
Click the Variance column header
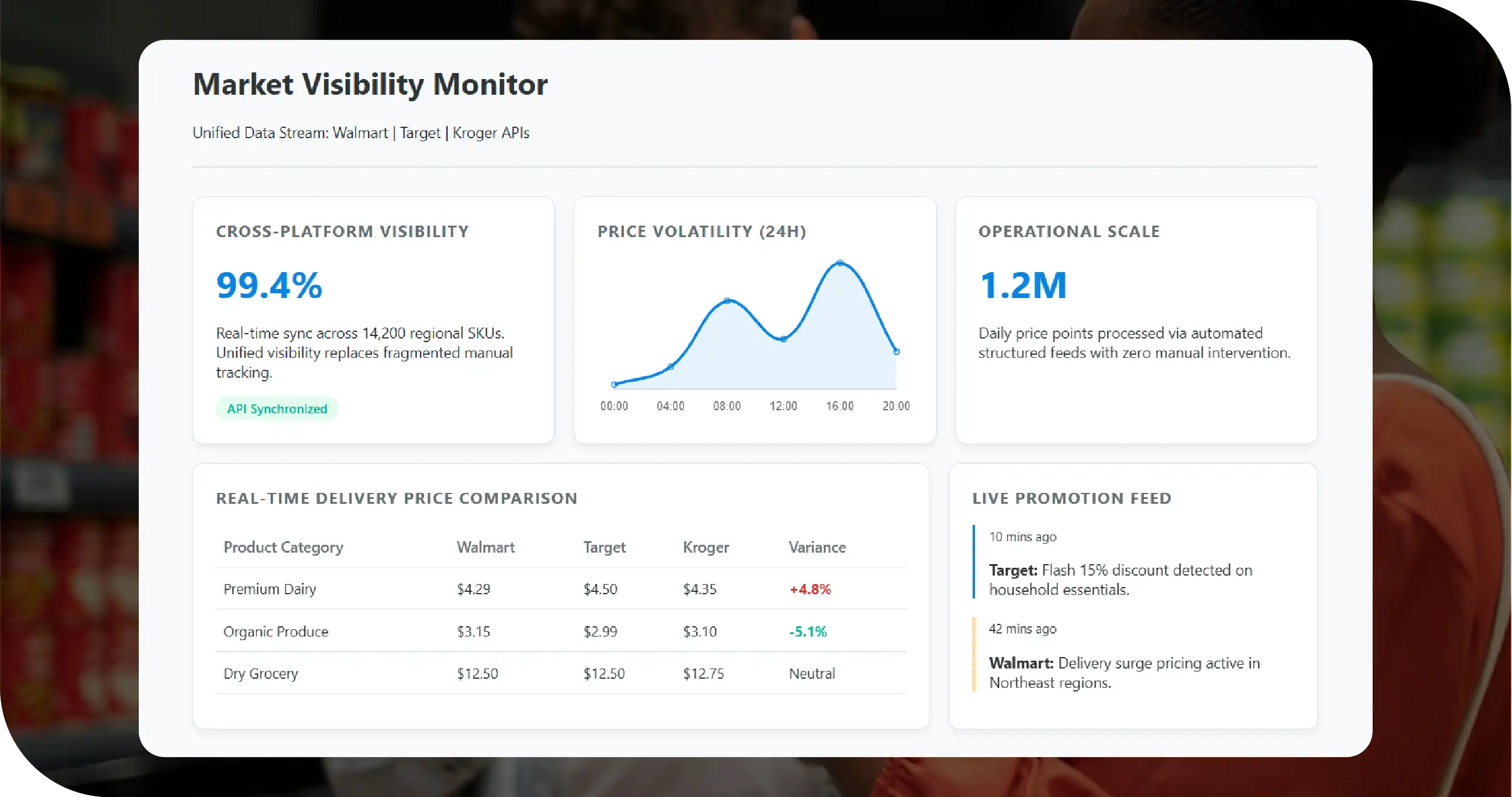coord(817,547)
